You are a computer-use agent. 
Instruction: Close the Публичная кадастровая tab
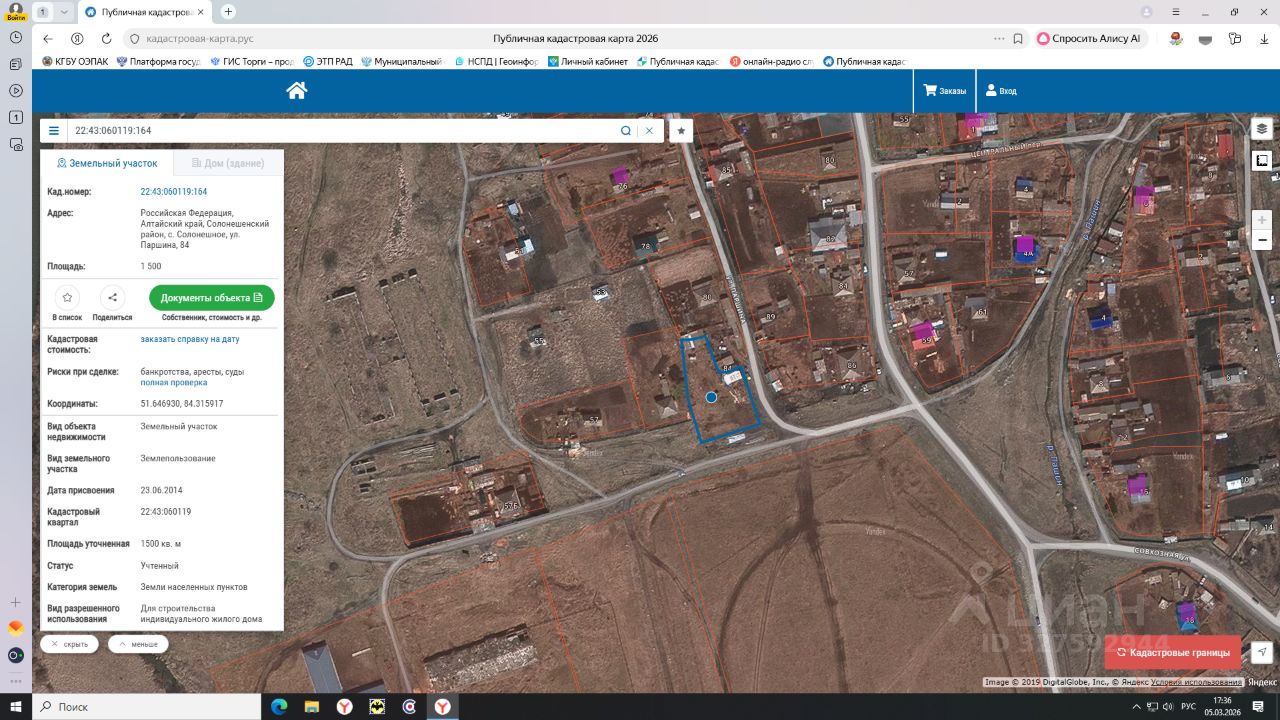pyautogui.click(x=202, y=12)
